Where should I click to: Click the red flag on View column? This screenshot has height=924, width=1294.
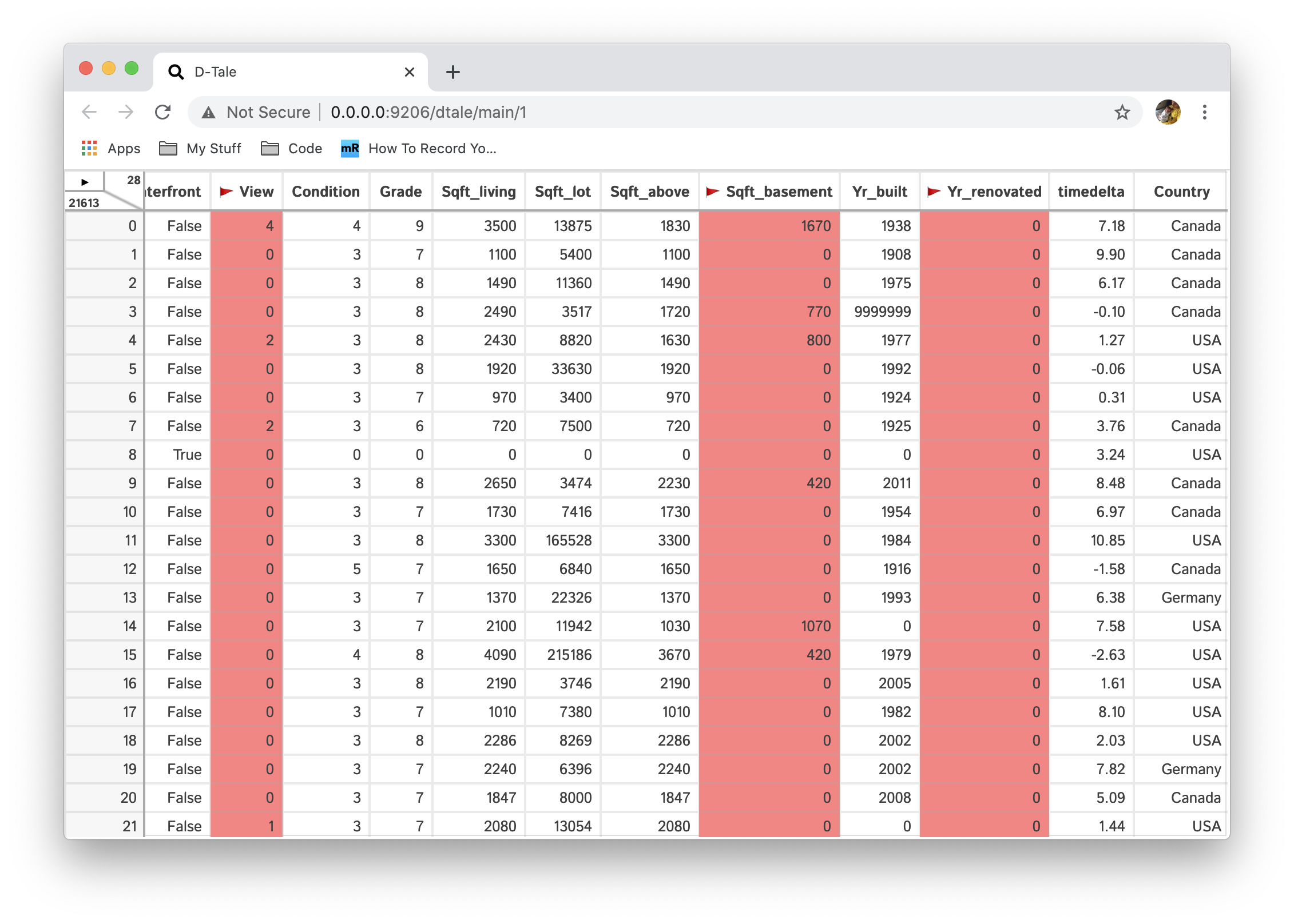pyautogui.click(x=227, y=192)
